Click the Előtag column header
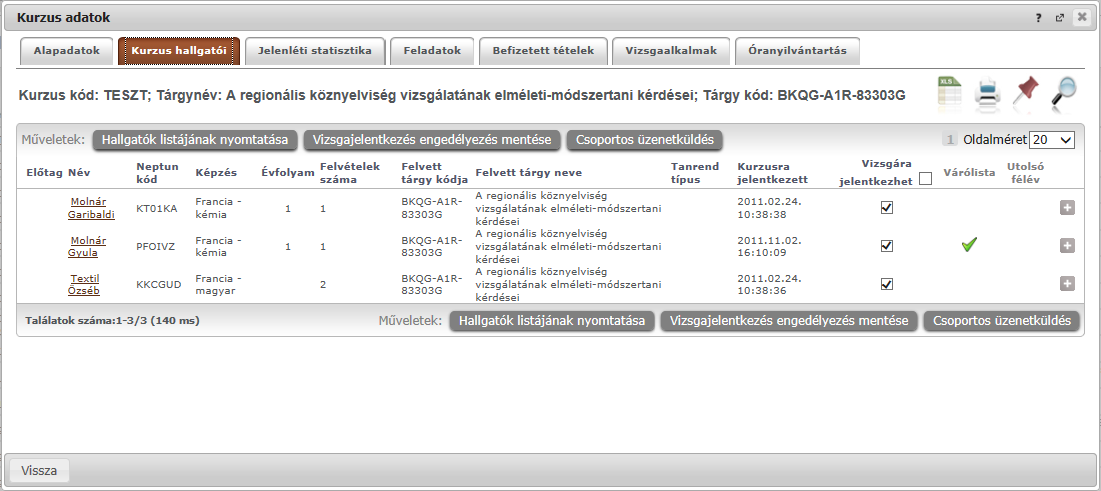Image resolution: width=1101 pixels, height=491 pixels. pyautogui.click(x=44, y=173)
